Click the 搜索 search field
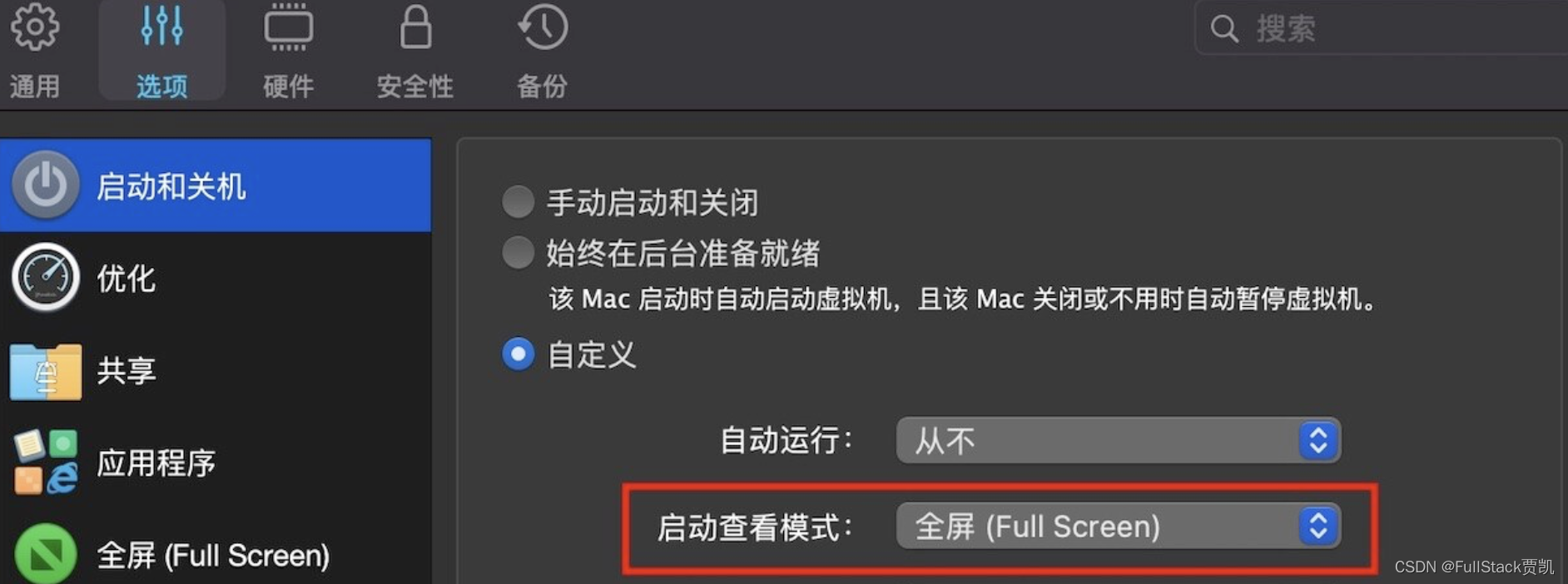 1382,28
